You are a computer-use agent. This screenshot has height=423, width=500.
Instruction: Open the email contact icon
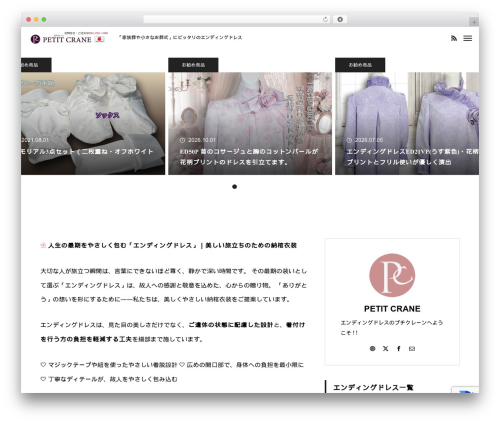[x=412, y=349]
